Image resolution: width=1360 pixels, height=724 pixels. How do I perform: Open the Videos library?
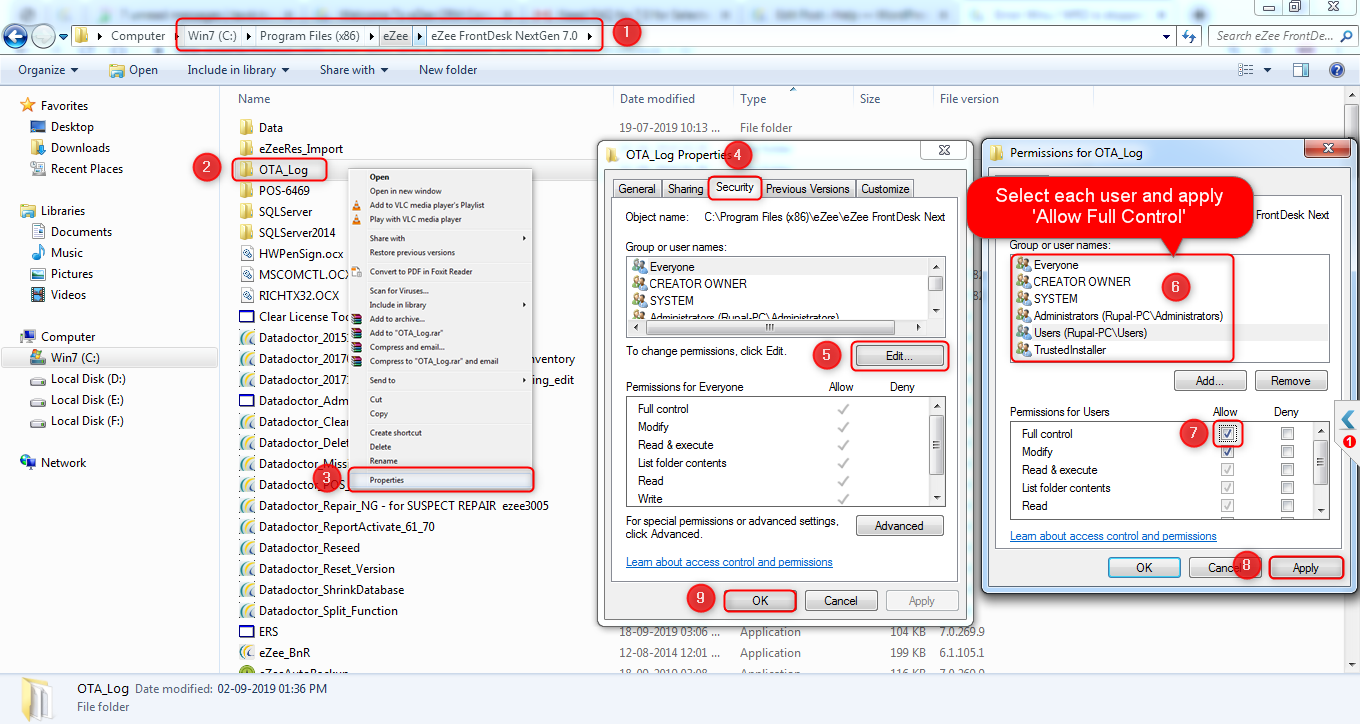click(69, 295)
